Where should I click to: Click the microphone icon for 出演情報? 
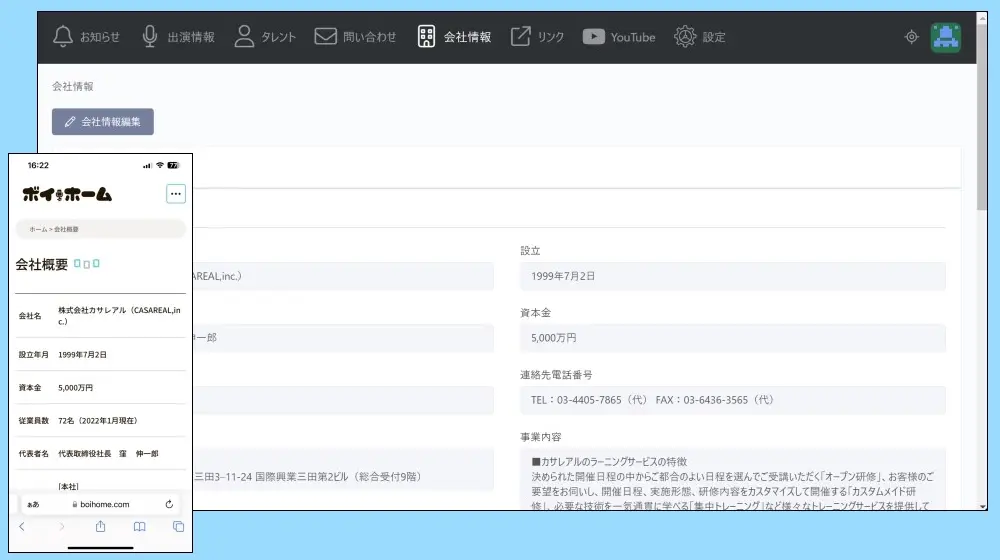coord(150,36)
